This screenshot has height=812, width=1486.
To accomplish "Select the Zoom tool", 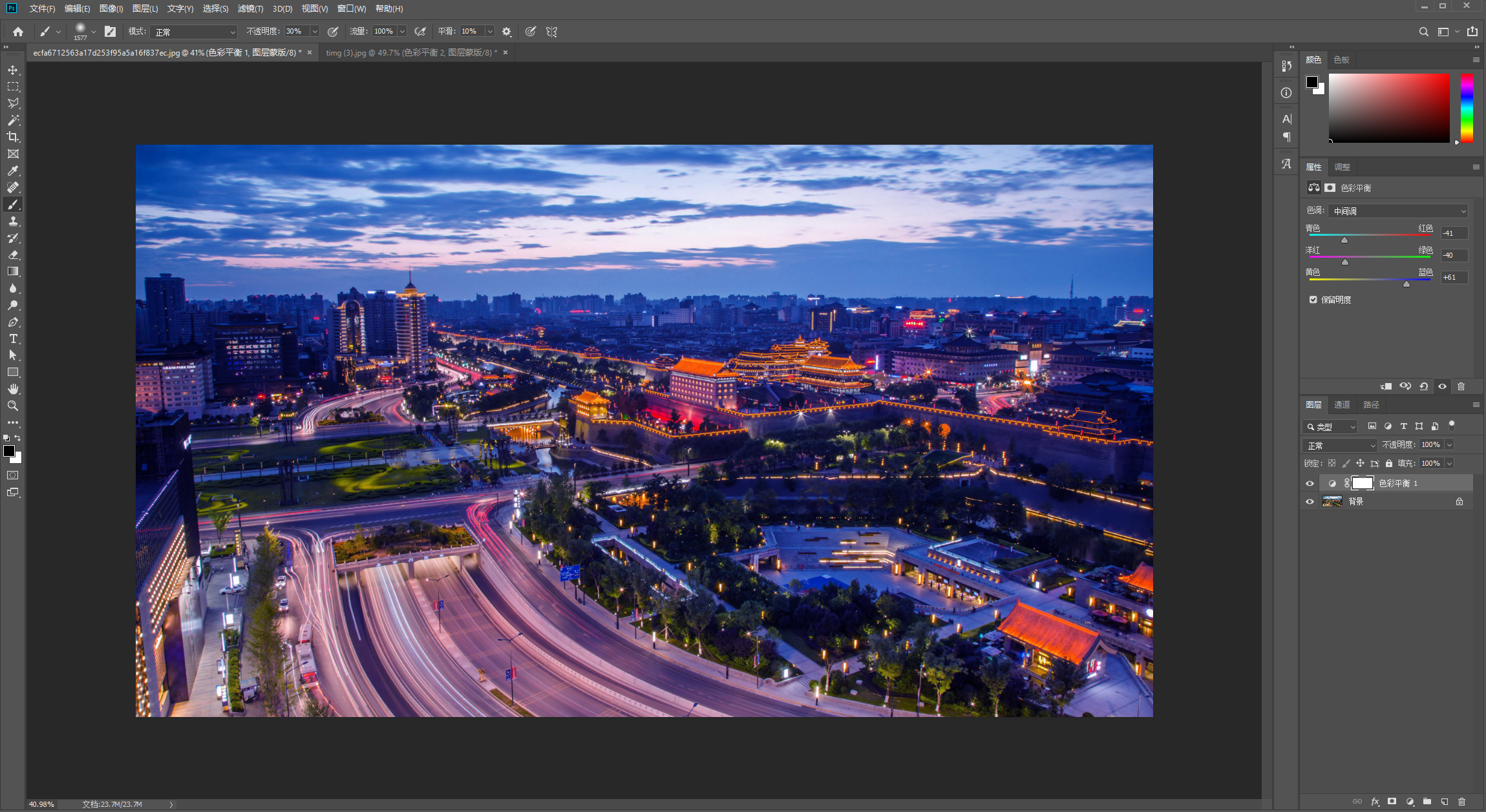I will pos(13,406).
